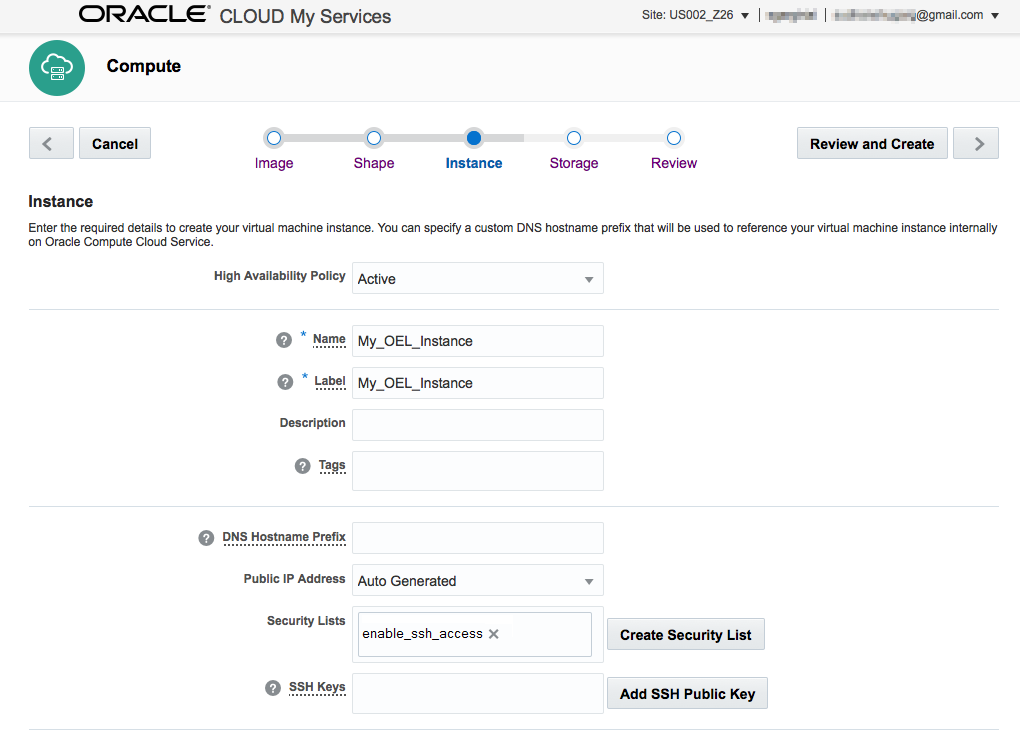Click inside the Description input field
1020x732 pixels.
click(477, 424)
